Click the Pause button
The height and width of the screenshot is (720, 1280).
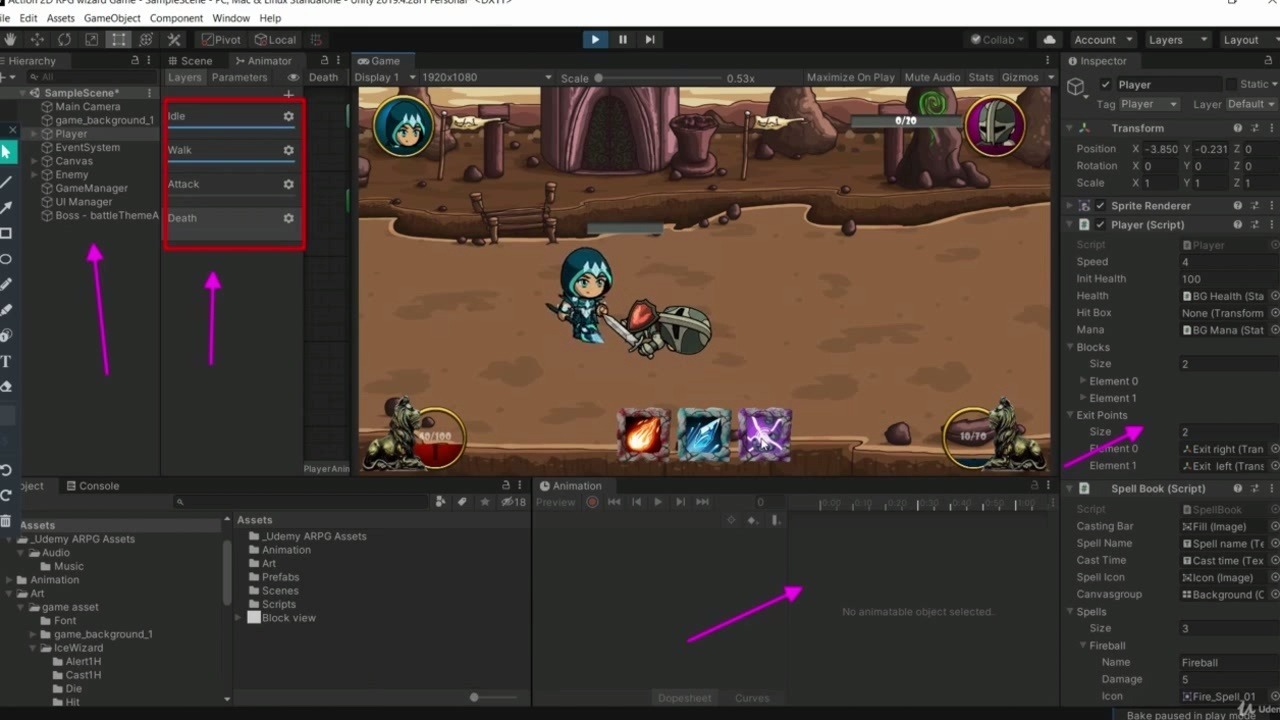point(622,39)
